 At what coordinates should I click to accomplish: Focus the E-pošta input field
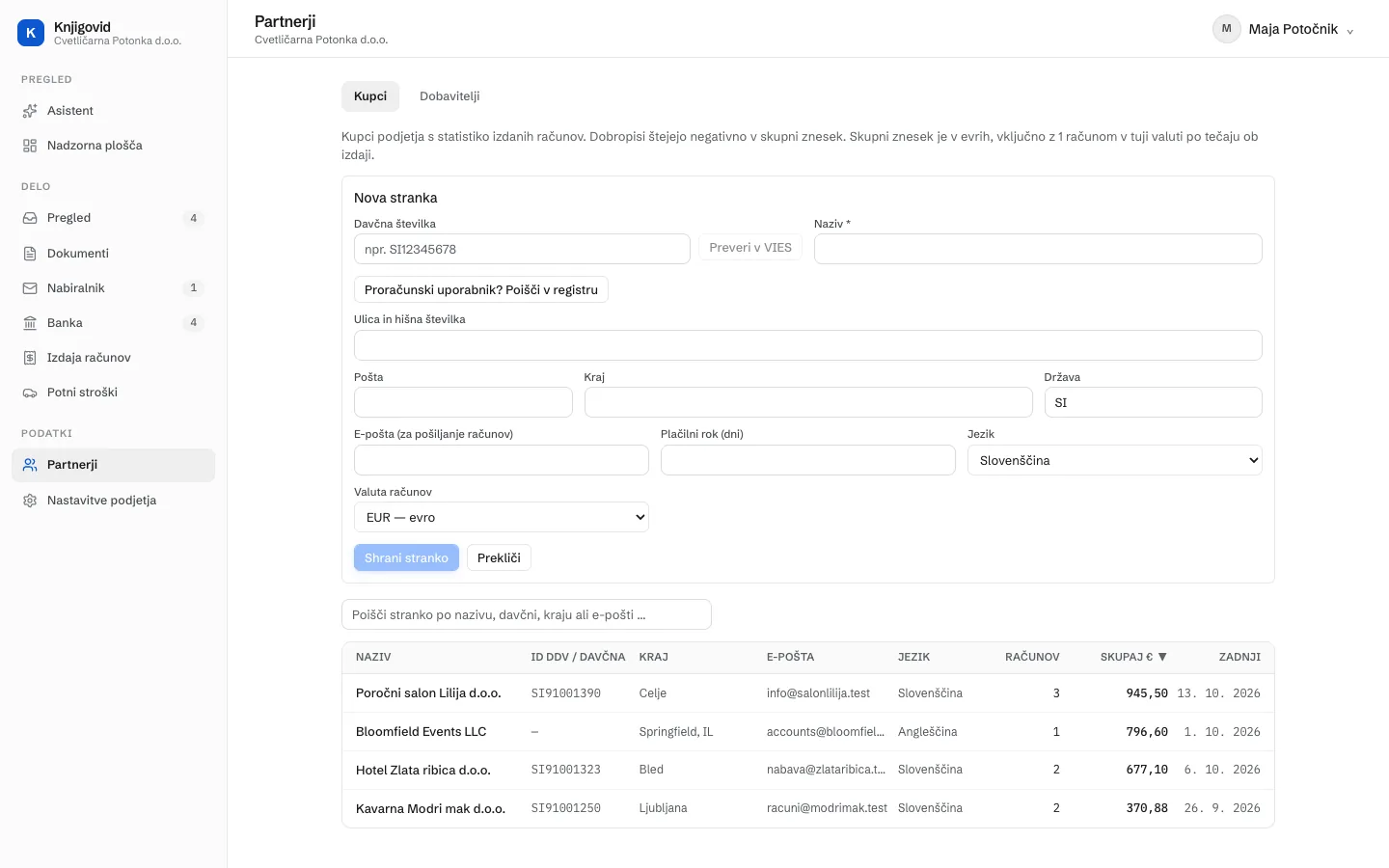coord(502,460)
